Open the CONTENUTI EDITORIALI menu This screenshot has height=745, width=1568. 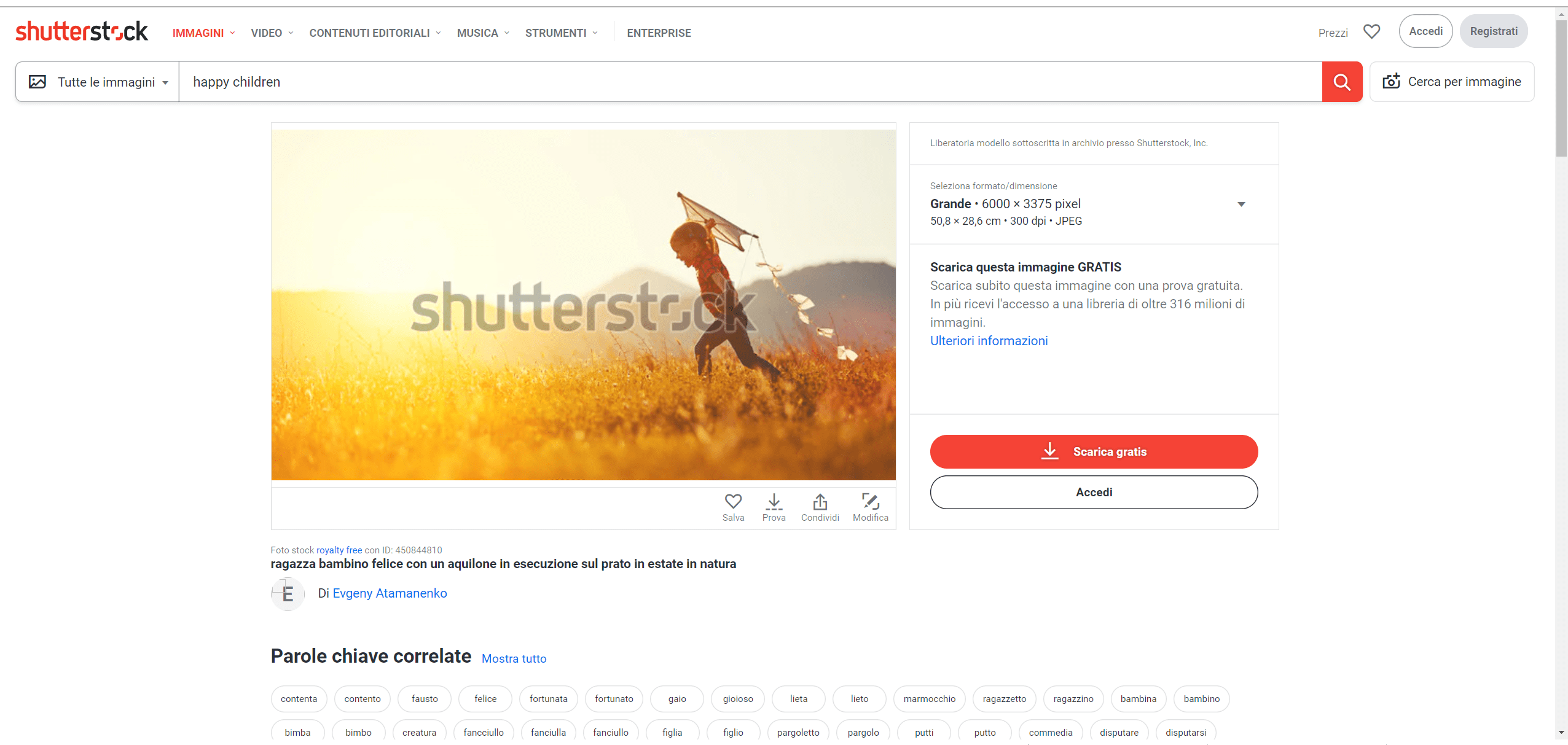point(375,33)
